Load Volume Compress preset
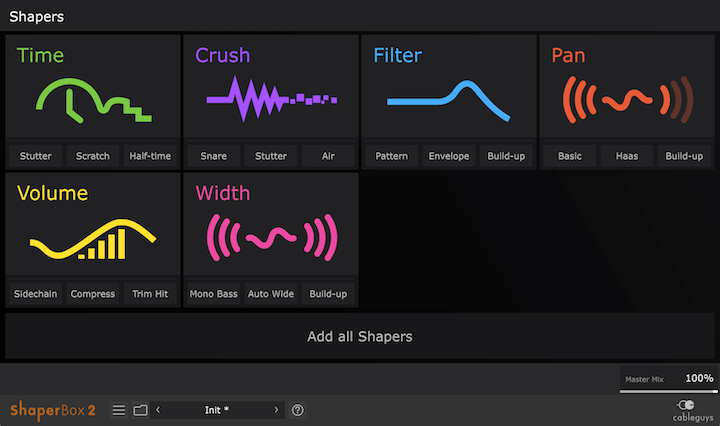Viewport: 720px width, 426px height. pyautogui.click(x=93, y=294)
